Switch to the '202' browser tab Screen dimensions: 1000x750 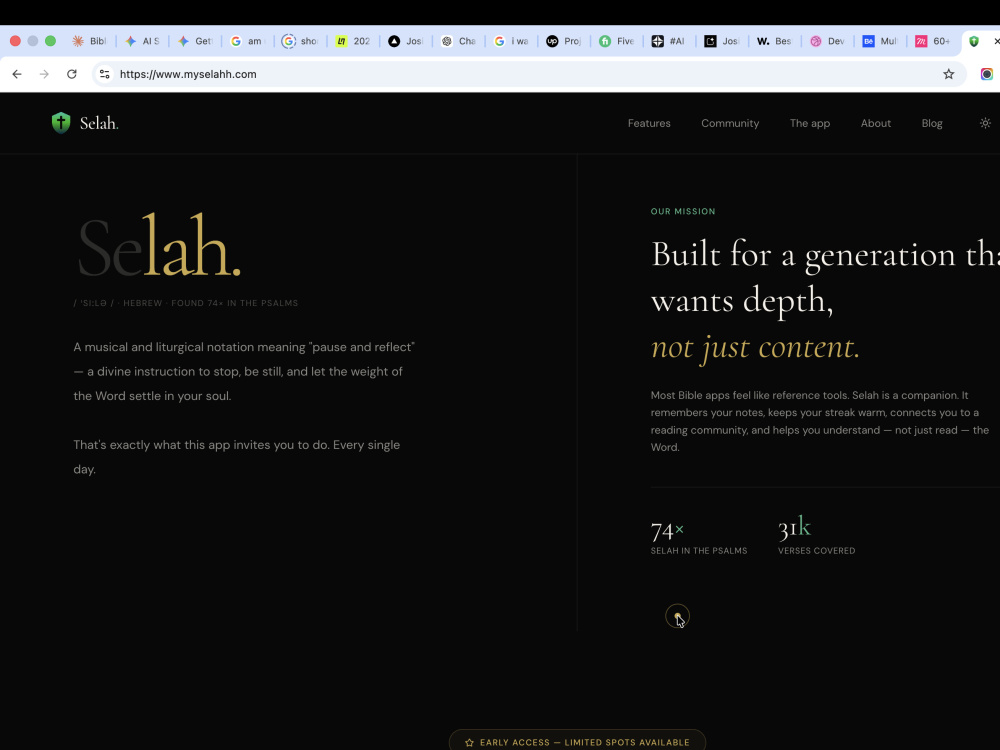(353, 41)
